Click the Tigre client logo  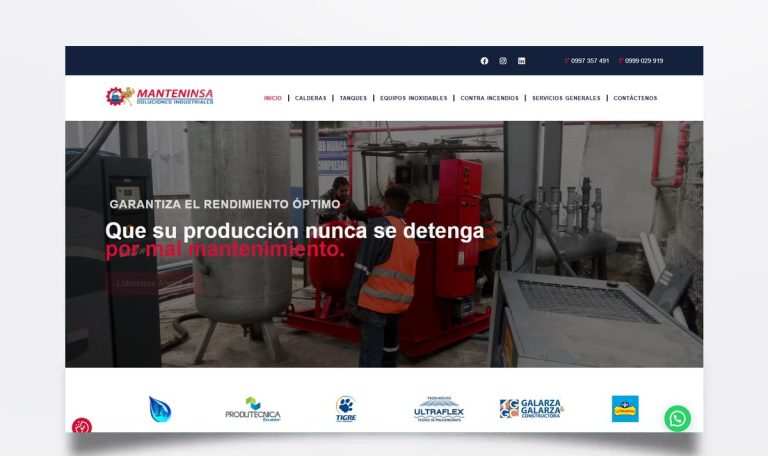point(346,409)
